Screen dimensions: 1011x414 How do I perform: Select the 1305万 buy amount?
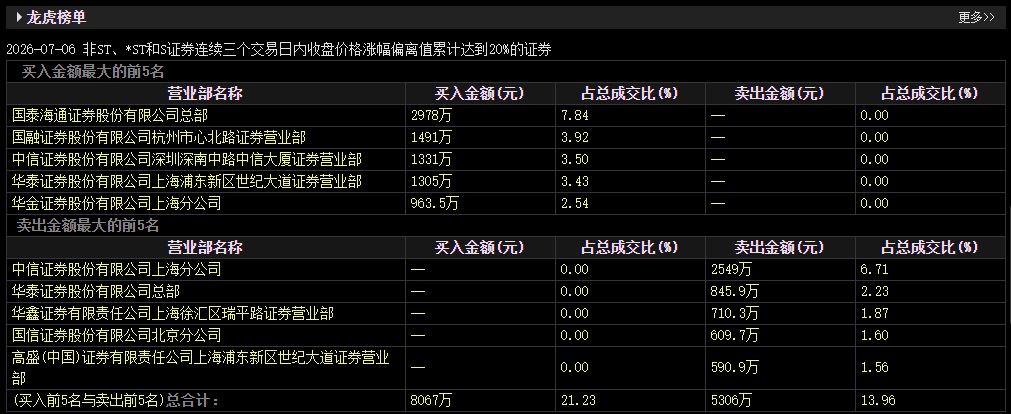tap(431, 181)
